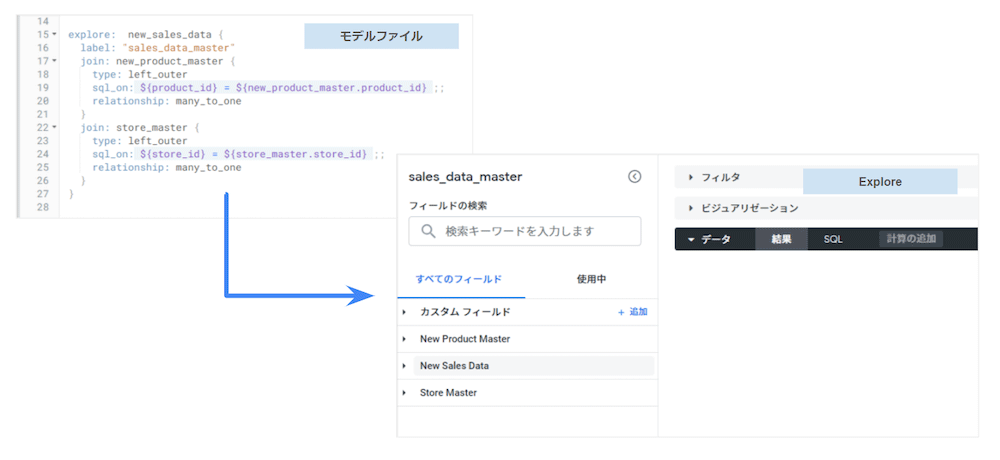Screen dimensions: 1000x460
Task: Click the フィールドの検索 label
Action: click(x=448, y=205)
